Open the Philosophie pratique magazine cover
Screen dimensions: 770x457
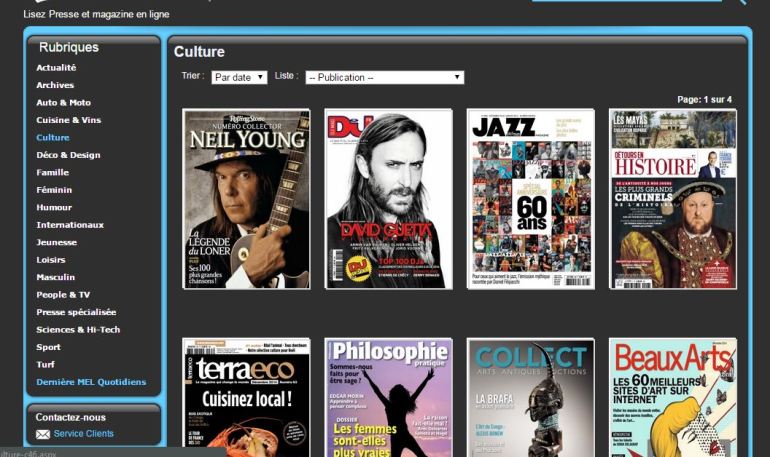pos(388,396)
